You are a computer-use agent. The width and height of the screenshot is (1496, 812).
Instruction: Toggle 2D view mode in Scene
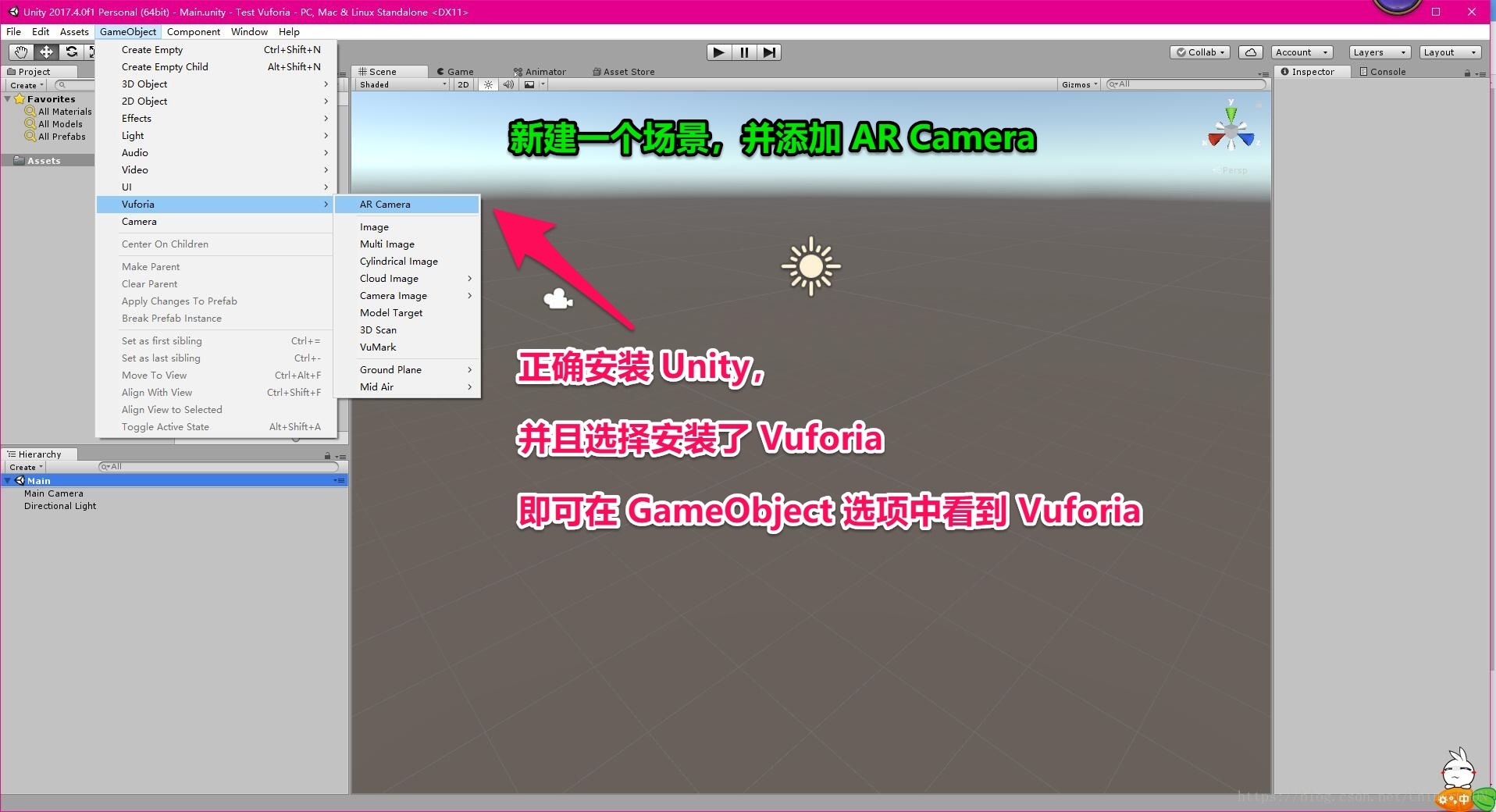(463, 84)
